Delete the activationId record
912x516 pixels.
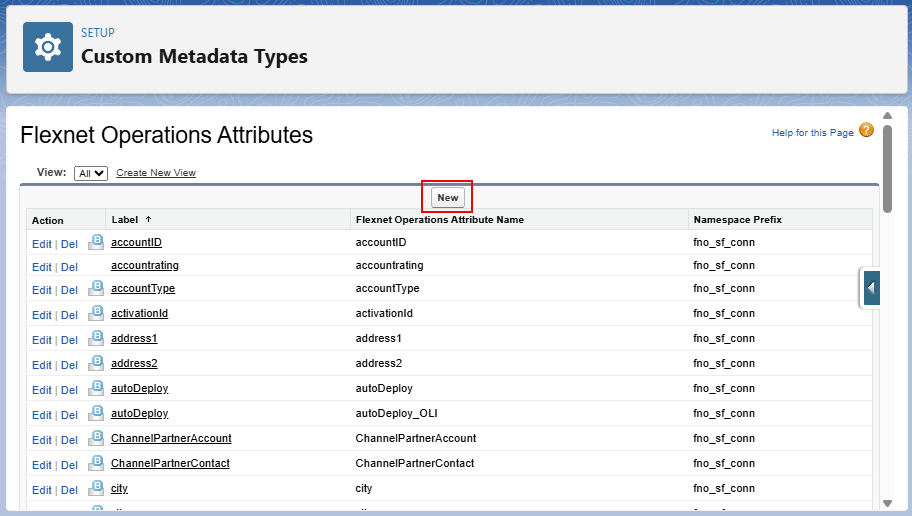[x=69, y=315]
